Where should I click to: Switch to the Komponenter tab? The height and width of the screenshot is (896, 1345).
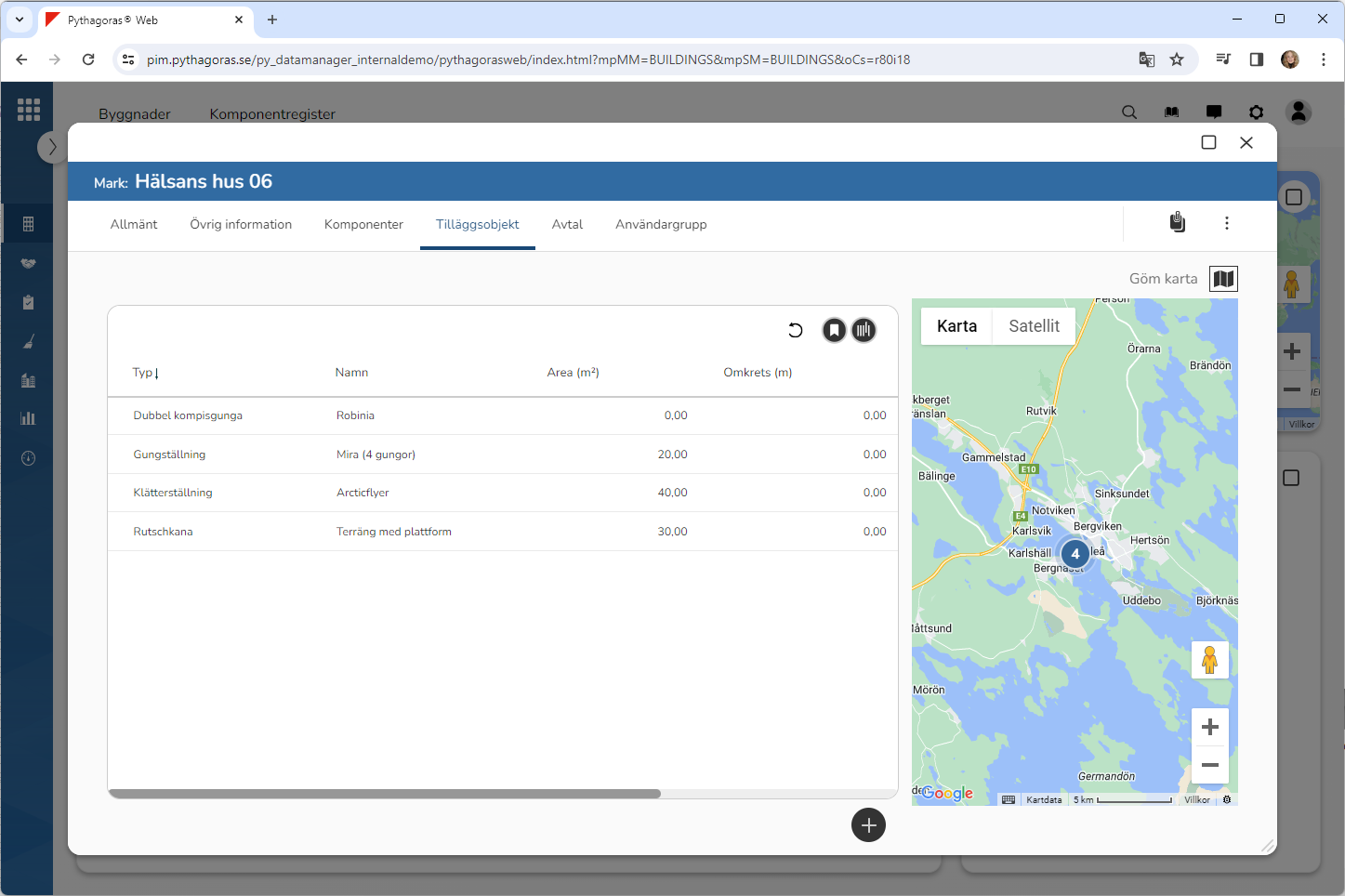(363, 225)
